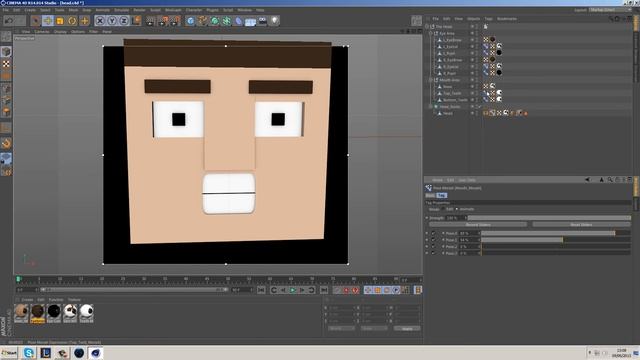Click the brown material tag on L_EyeBrow

(x=492, y=40)
